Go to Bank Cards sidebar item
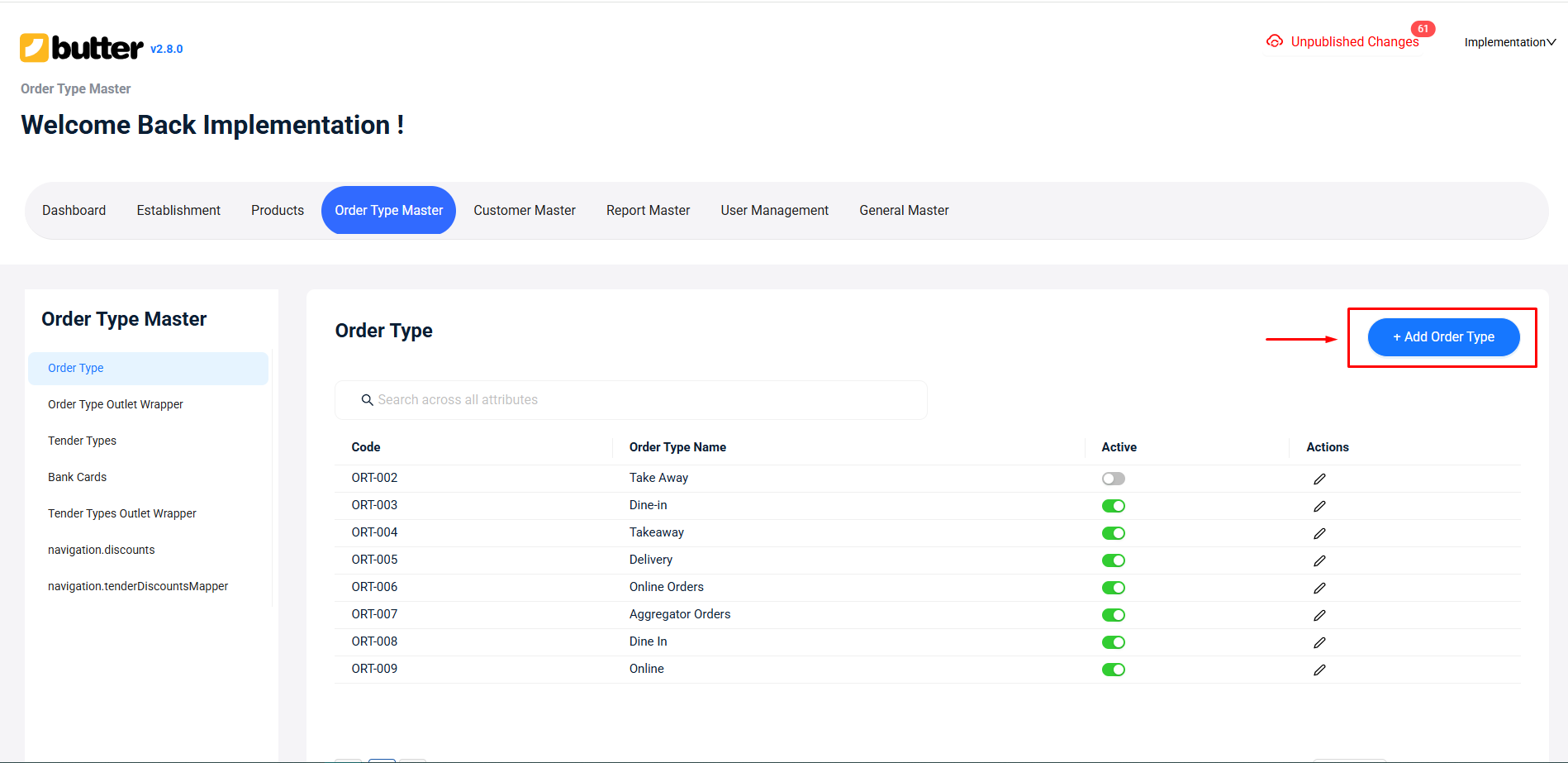The height and width of the screenshot is (763, 1568). [77, 477]
